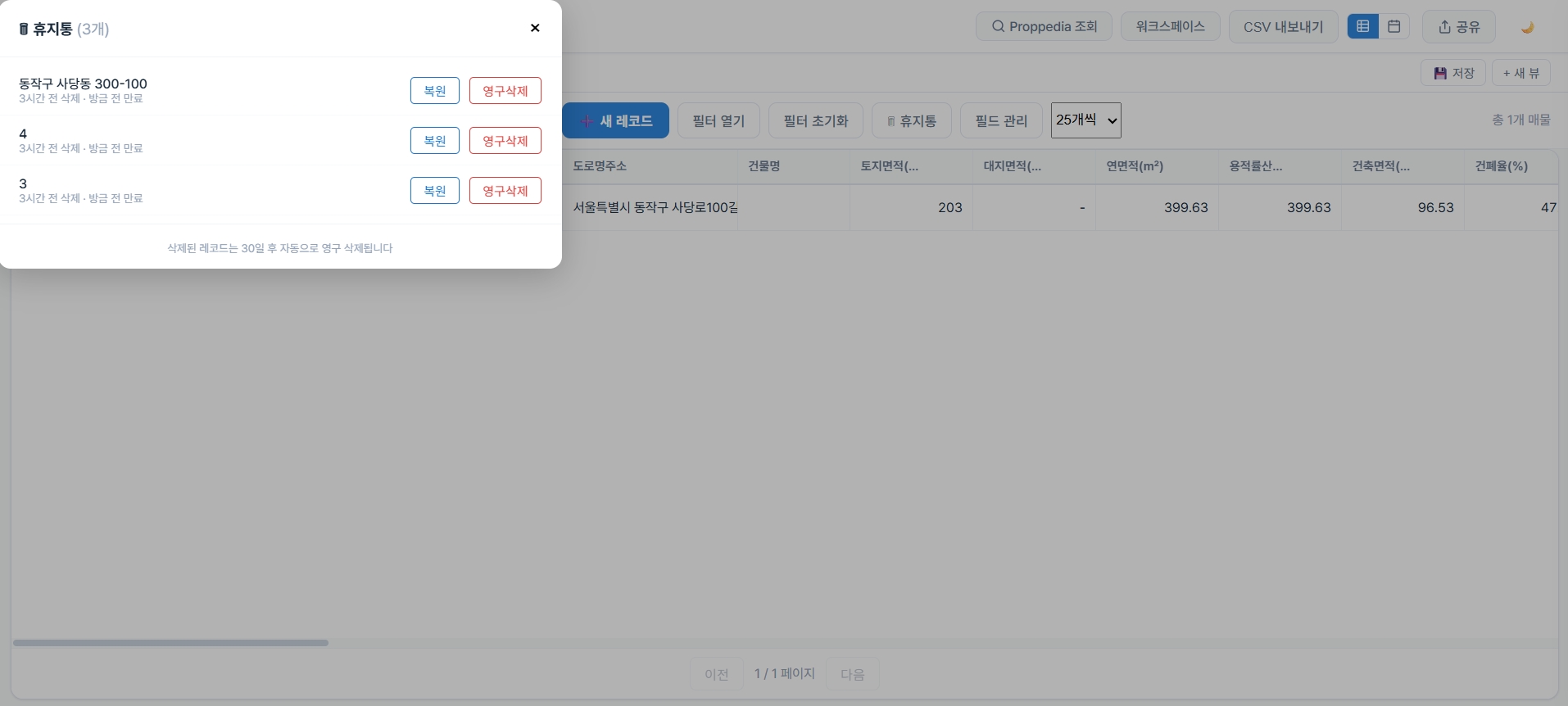
Task: Click the 1 / 1 페이지 indicator
Action: click(x=785, y=673)
